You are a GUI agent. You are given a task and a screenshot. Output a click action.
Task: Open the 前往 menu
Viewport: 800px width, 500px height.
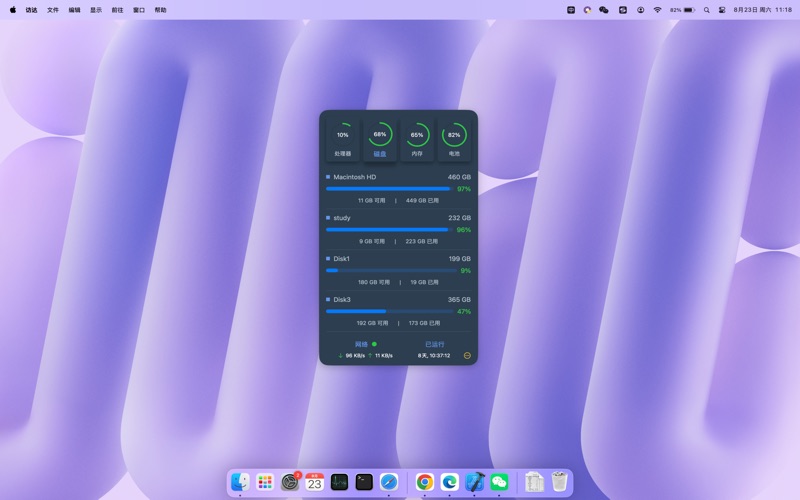[117, 10]
